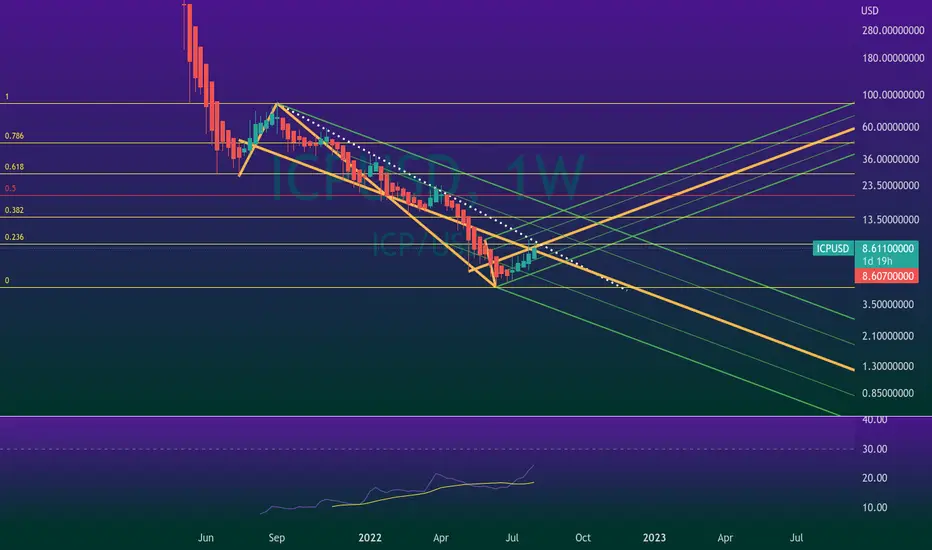Click the Jul label following 2023
This screenshot has height=550, width=932.
796,538
